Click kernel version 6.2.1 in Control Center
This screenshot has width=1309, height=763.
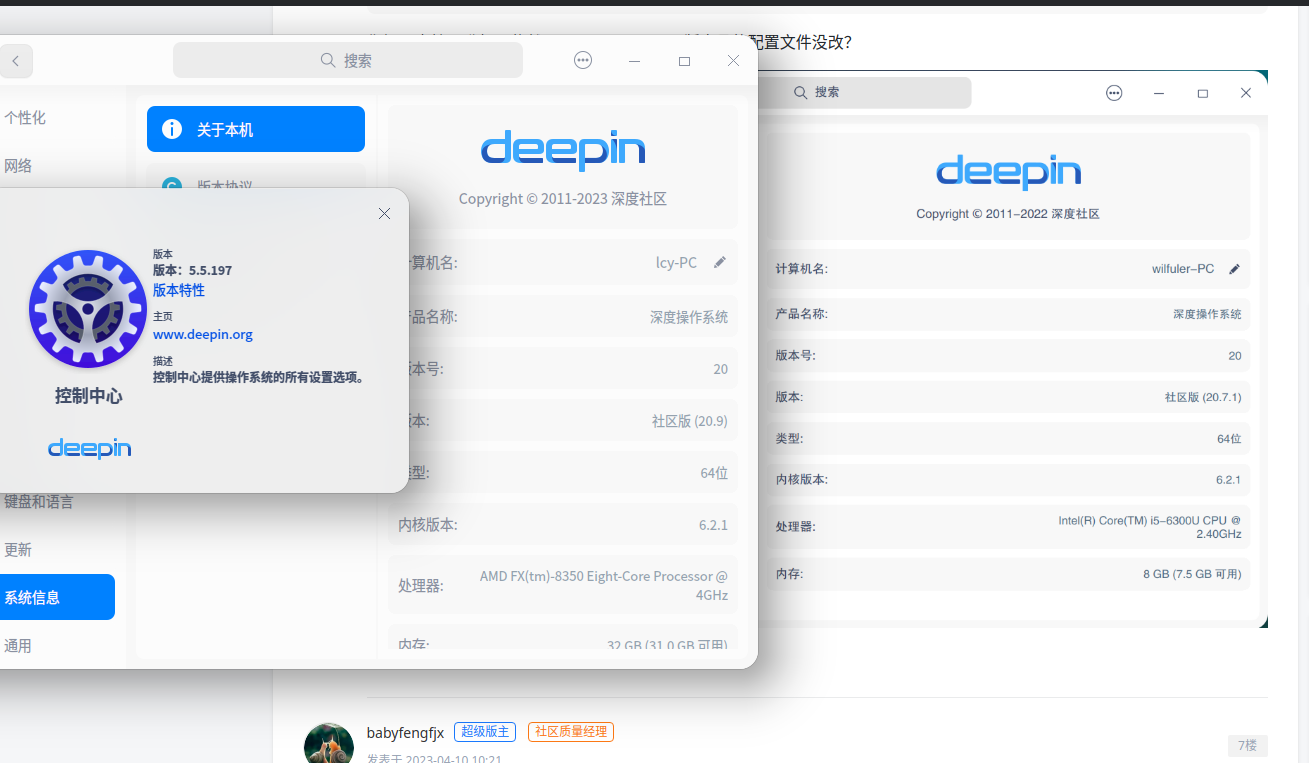713,525
